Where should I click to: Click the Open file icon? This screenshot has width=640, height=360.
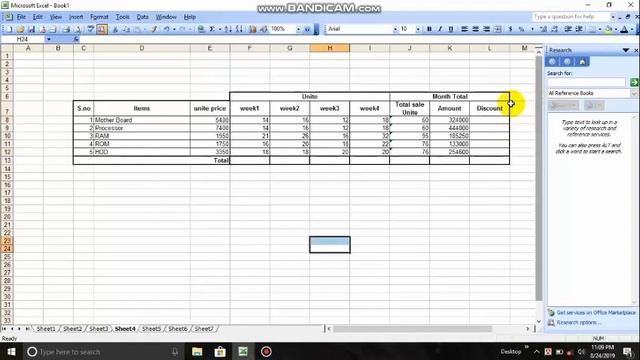click(20, 29)
